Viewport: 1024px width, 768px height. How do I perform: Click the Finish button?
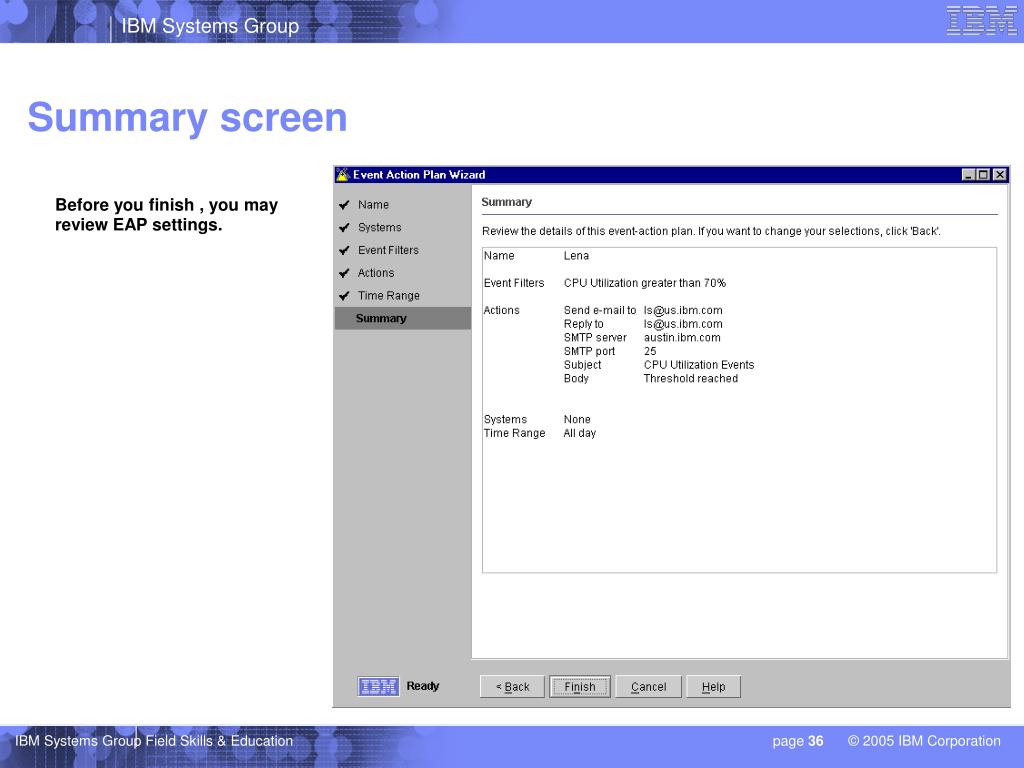580,686
